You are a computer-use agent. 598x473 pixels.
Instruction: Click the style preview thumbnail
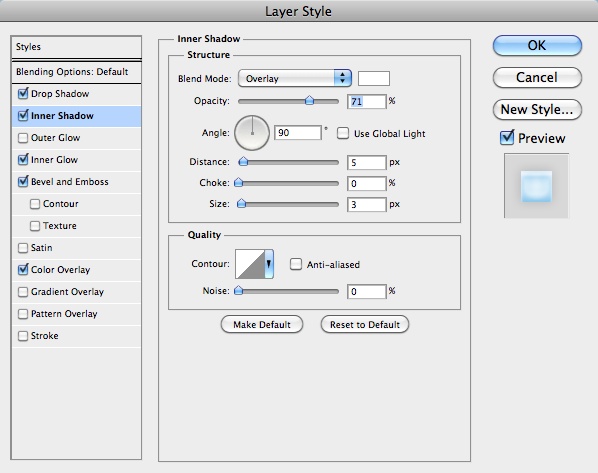click(536, 186)
